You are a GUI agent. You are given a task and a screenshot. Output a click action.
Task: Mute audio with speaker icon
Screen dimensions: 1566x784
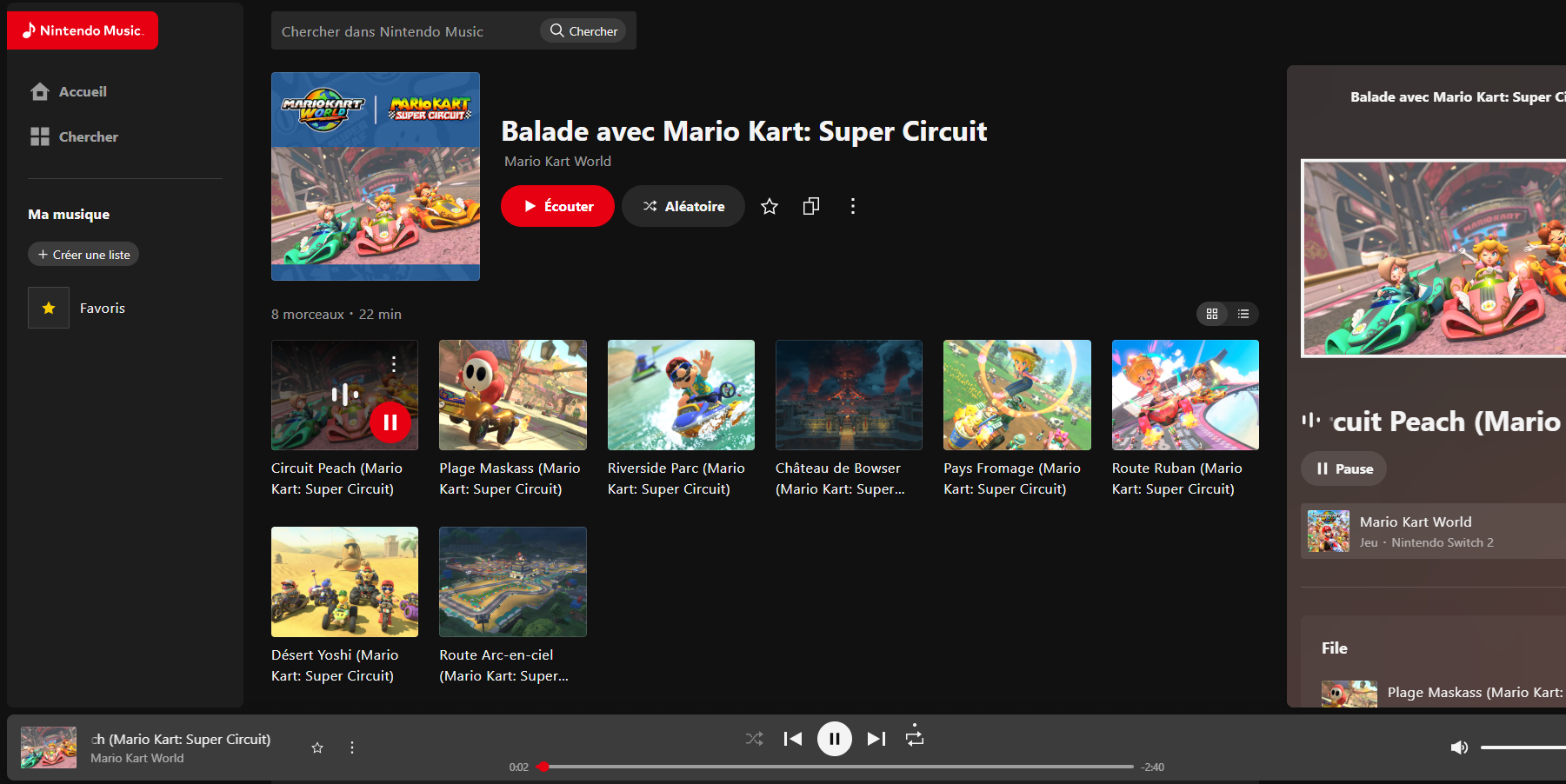[1459, 747]
